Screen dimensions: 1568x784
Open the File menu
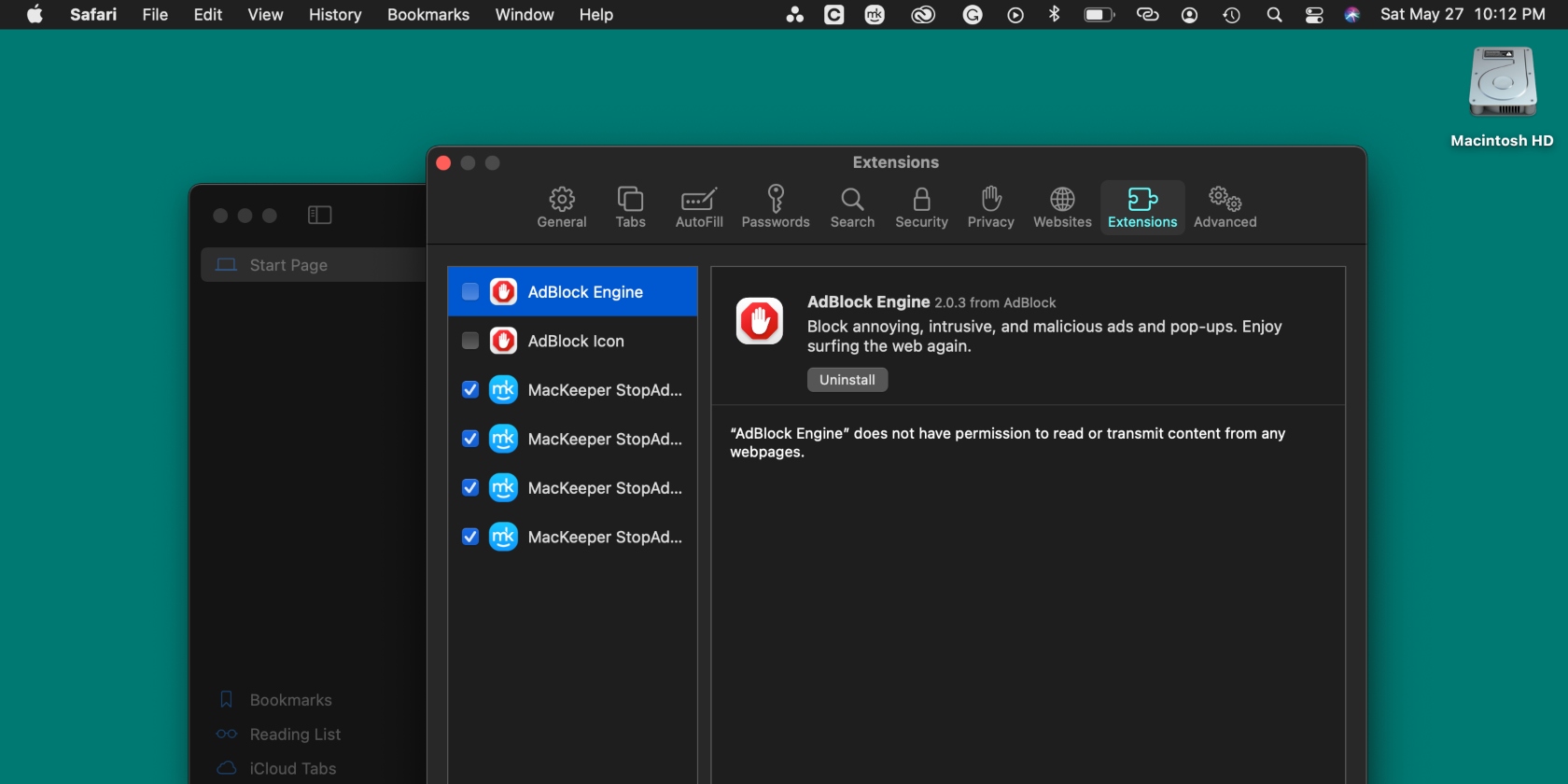coord(155,15)
